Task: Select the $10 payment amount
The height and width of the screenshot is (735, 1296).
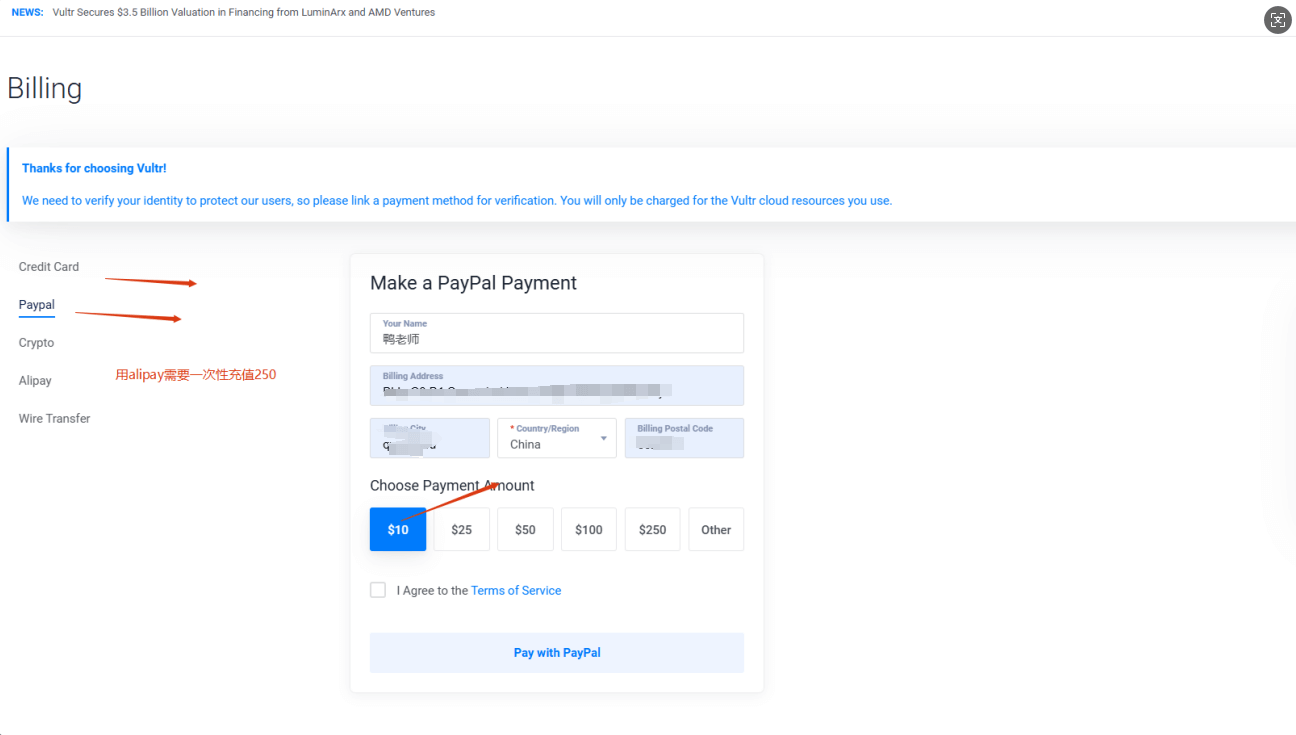Action: [x=398, y=529]
